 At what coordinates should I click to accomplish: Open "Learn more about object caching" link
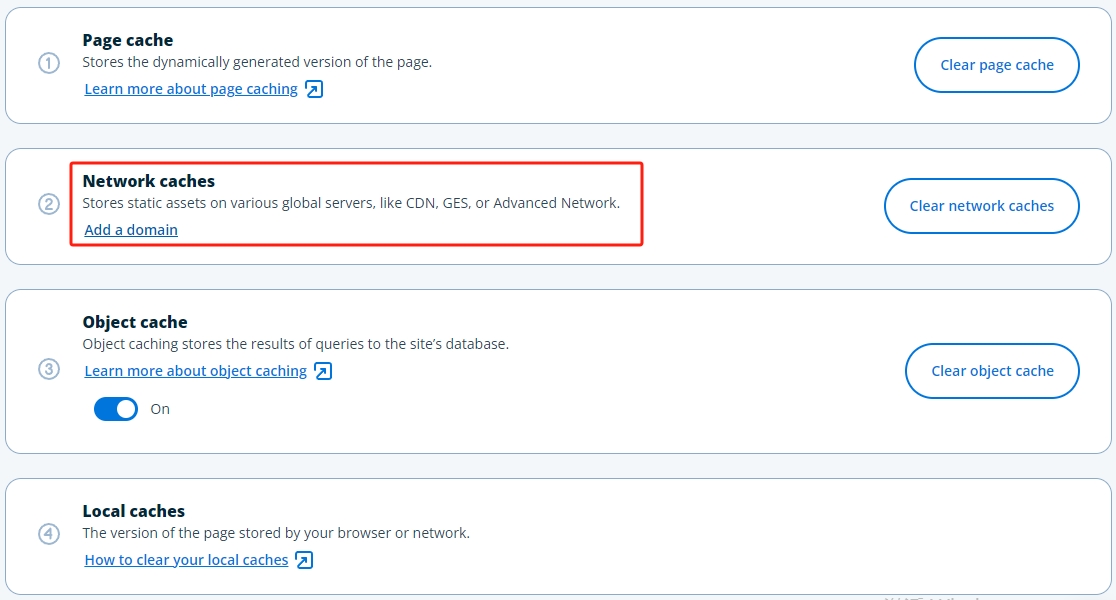point(195,371)
